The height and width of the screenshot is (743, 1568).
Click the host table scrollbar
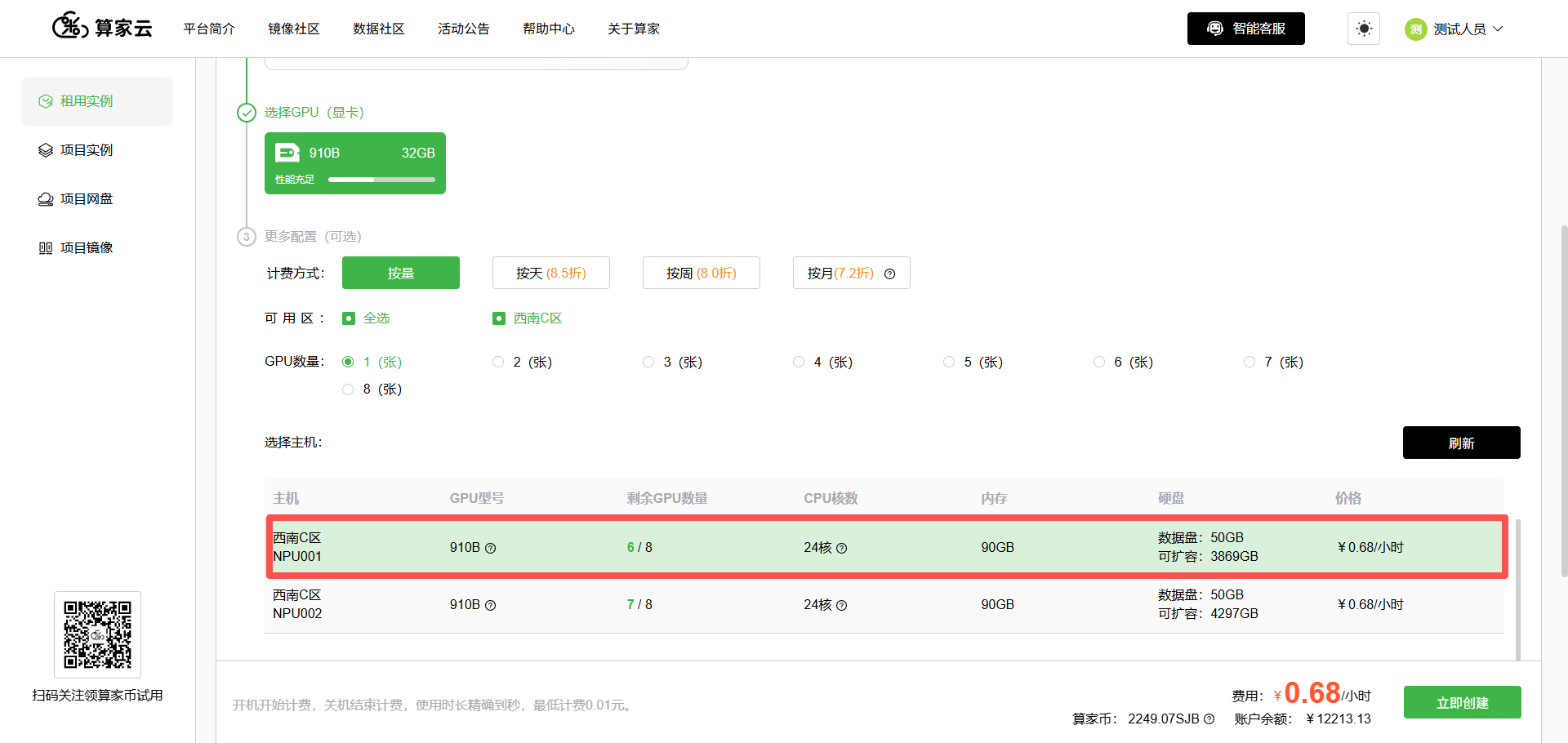(x=1518, y=588)
